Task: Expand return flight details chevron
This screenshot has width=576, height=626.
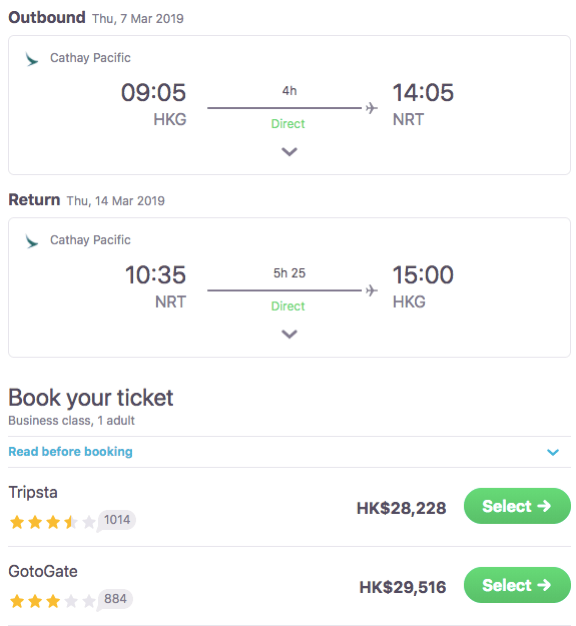Action: click(289, 334)
